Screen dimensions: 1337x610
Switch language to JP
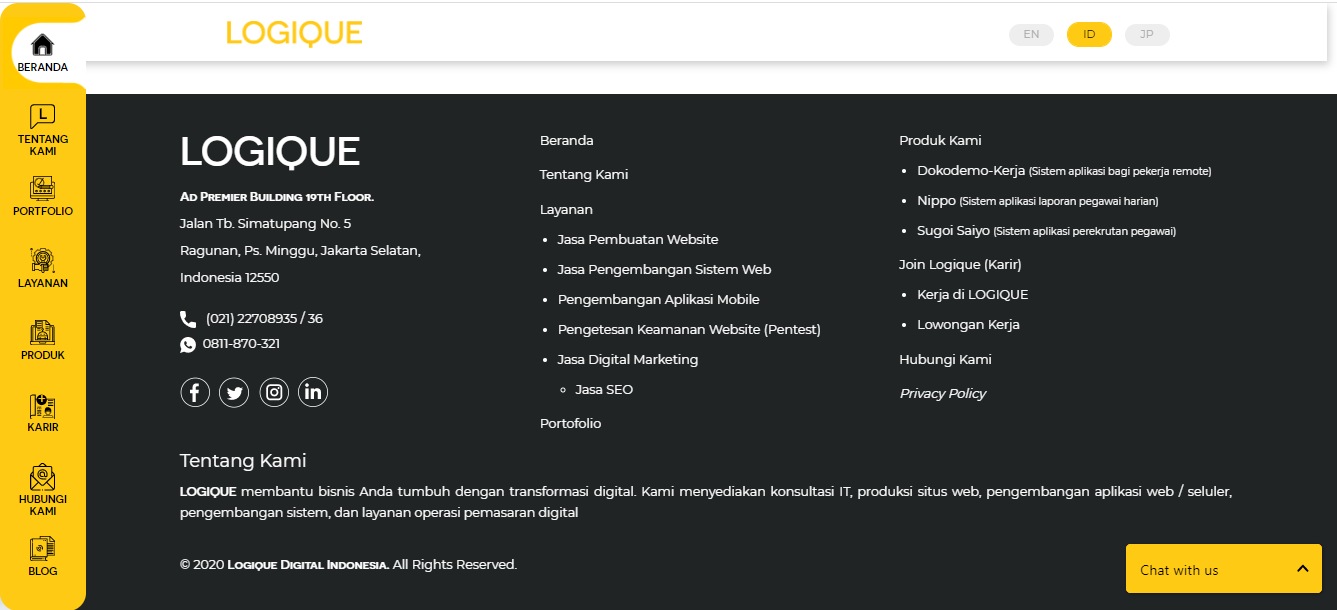pos(1147,34)
